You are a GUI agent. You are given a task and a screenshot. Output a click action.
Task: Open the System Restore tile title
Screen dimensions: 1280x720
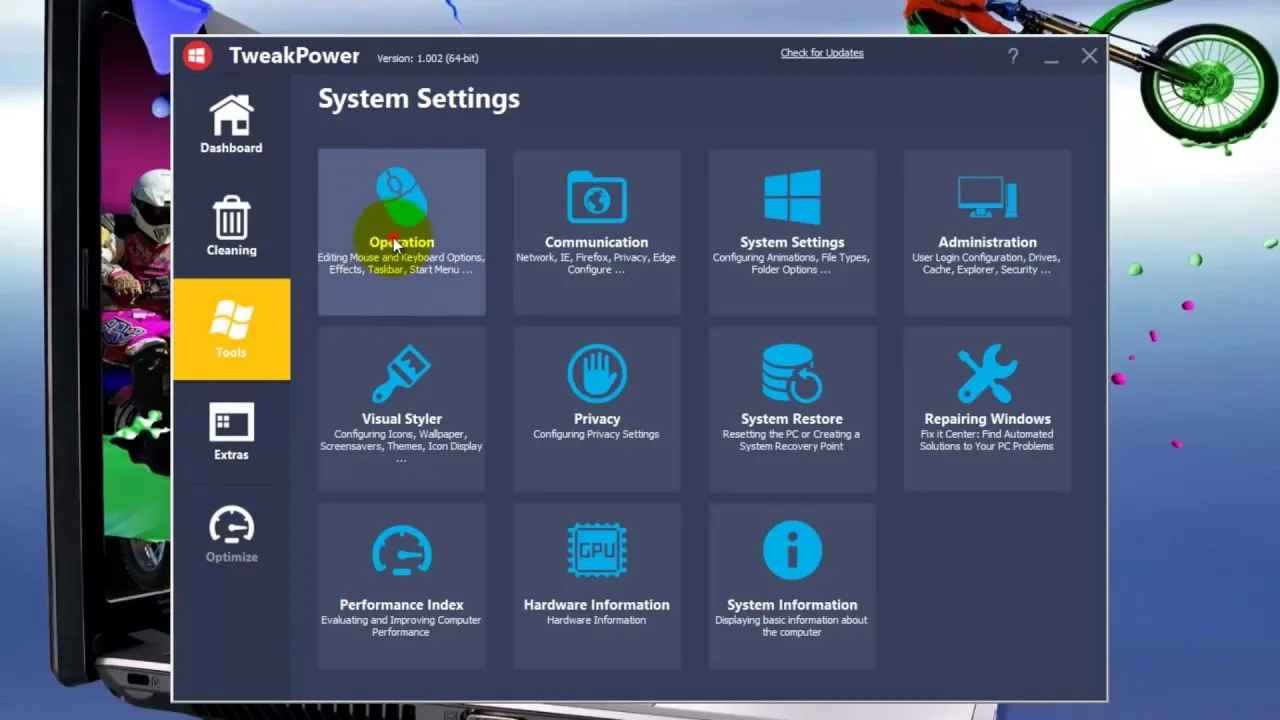point(792,419)
